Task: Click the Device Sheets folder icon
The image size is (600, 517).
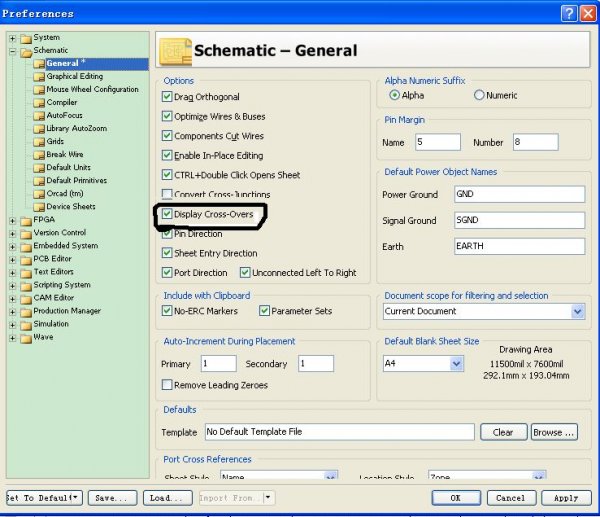Action: click(39, 207)
